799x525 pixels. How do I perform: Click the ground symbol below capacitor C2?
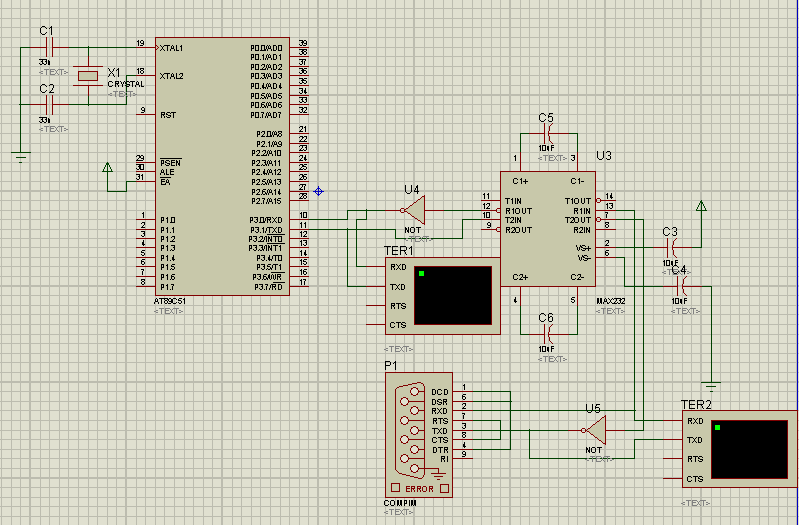pos(20,155)
